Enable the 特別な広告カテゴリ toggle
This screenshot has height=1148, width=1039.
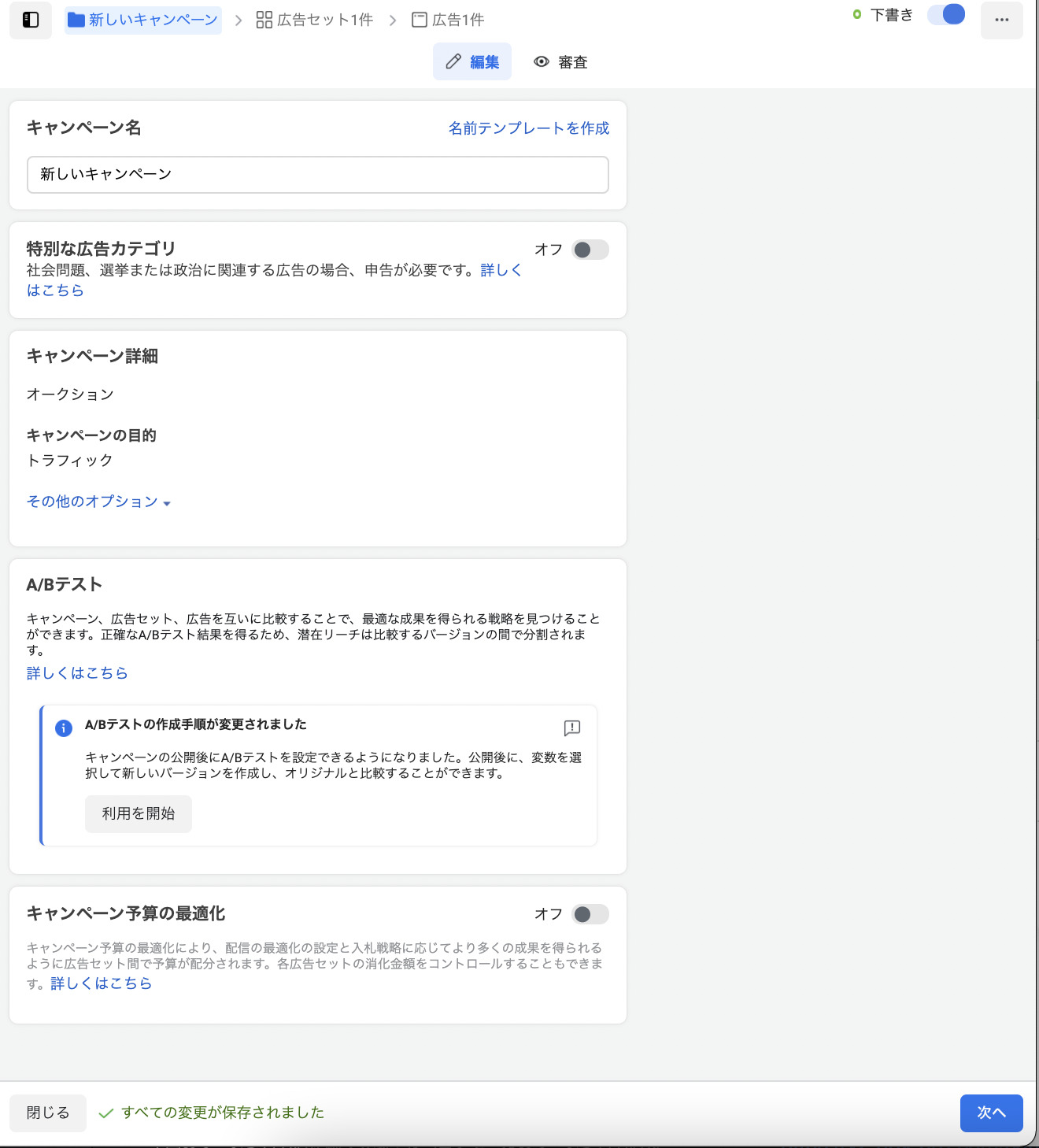(590, 250)
